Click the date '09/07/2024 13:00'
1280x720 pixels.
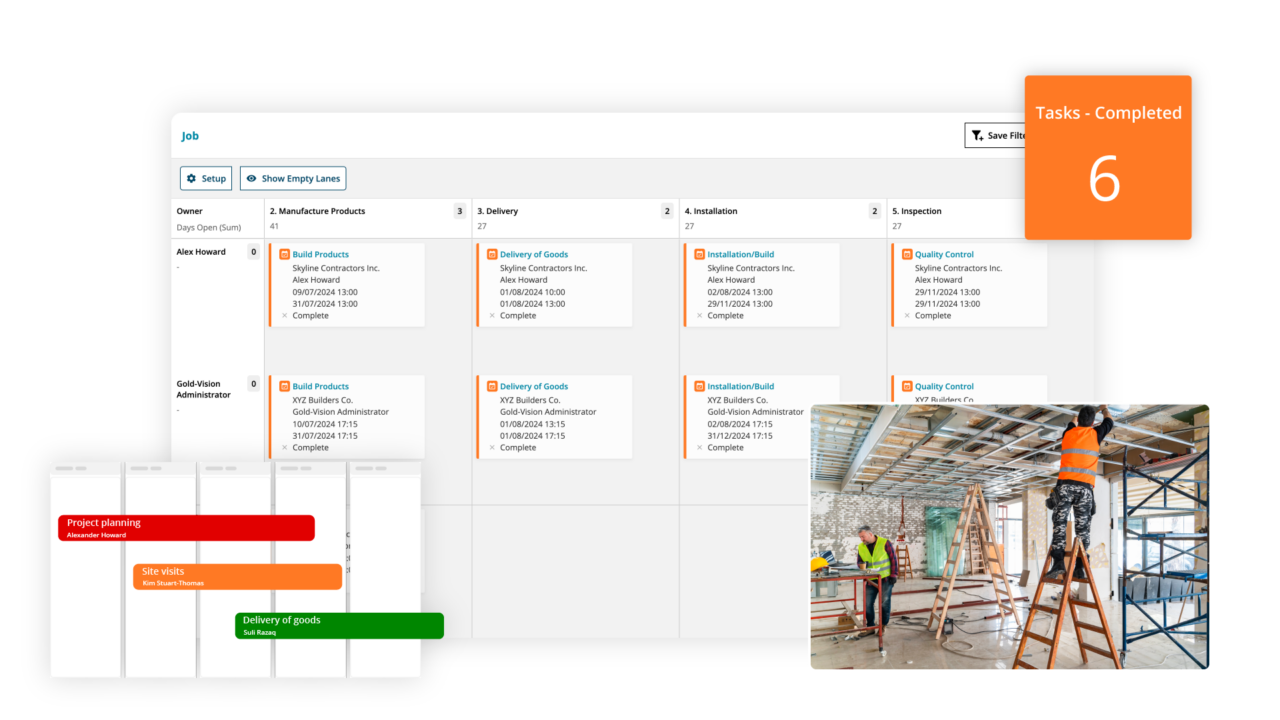point(325,292)
